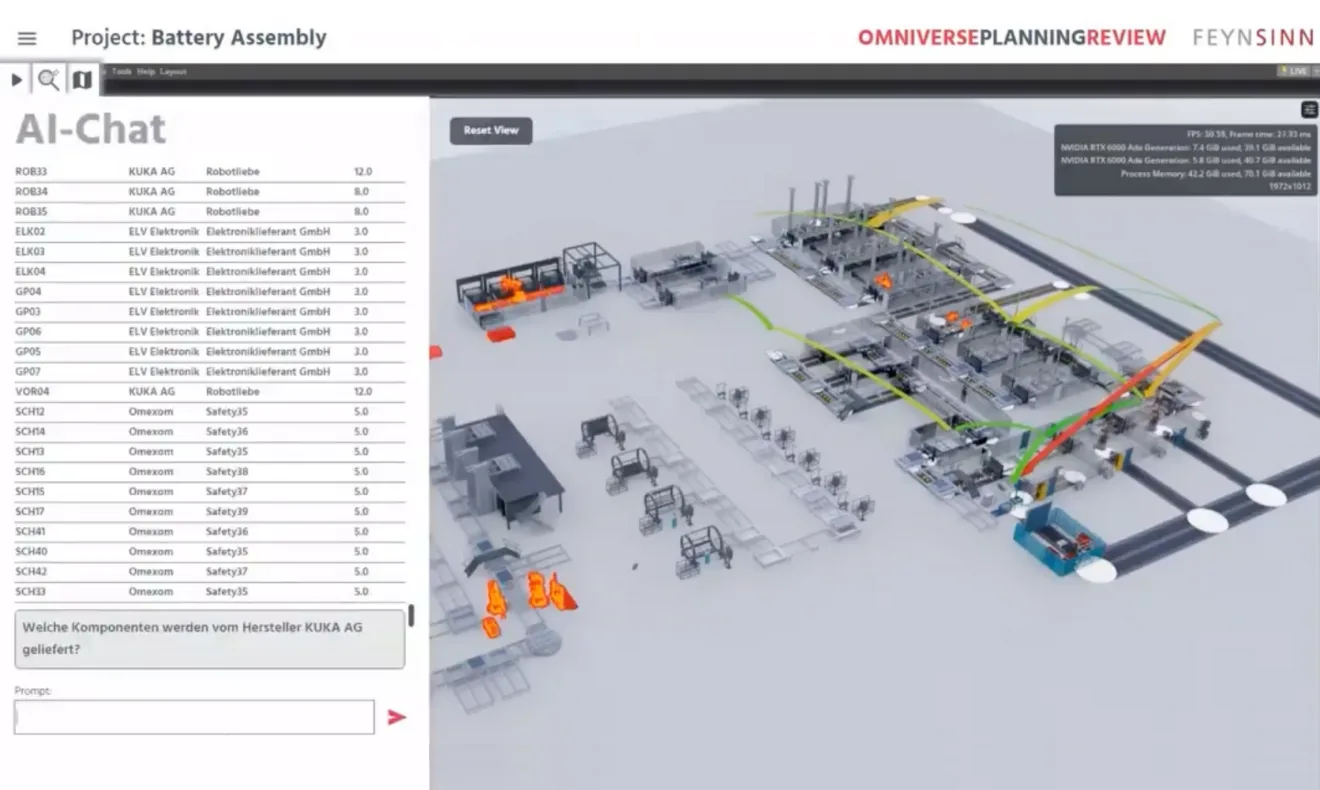
Task: Click the FEYNSINN logo
Action: [x=1253, y=38]
